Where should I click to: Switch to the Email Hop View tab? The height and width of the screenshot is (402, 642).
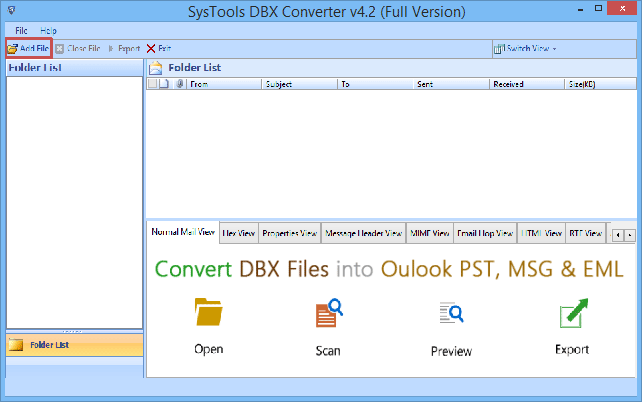(x=485, y=233)
